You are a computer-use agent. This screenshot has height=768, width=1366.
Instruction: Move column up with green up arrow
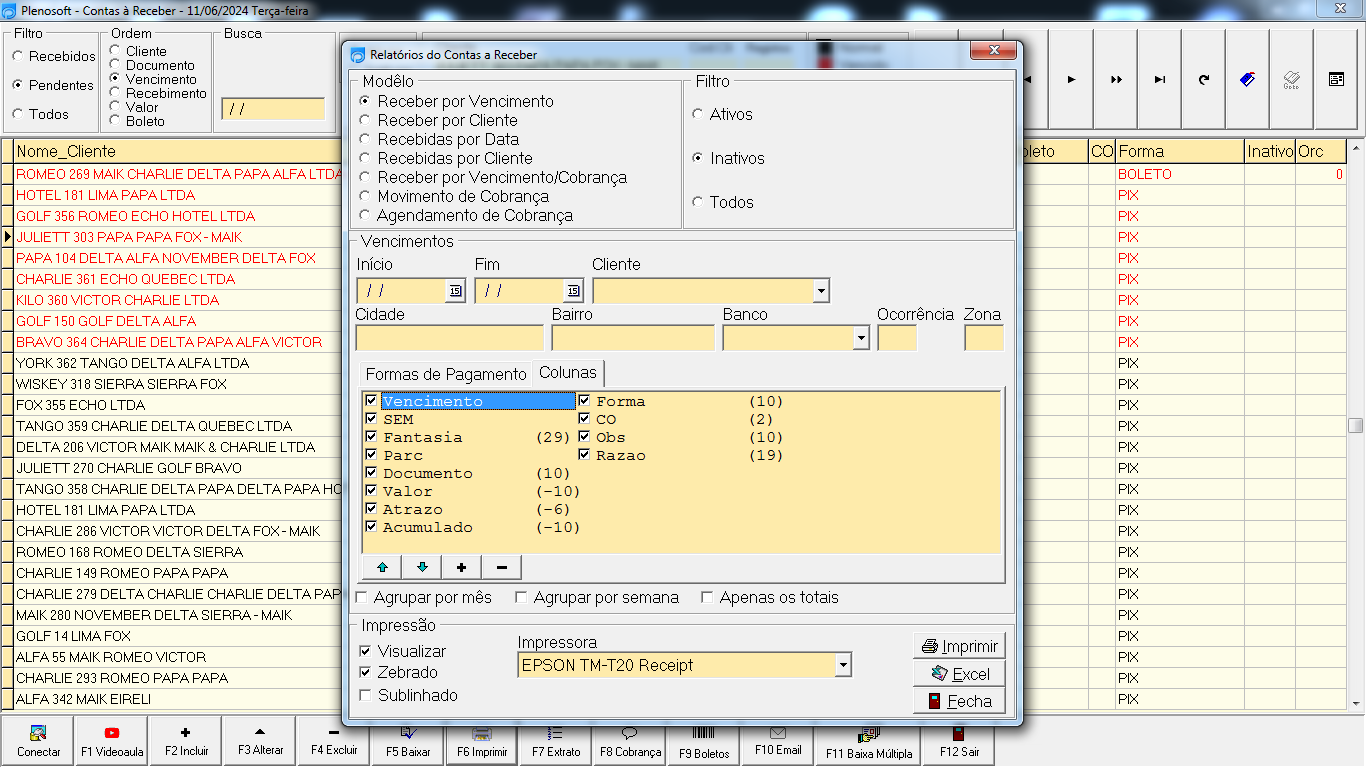click(382, 567)
